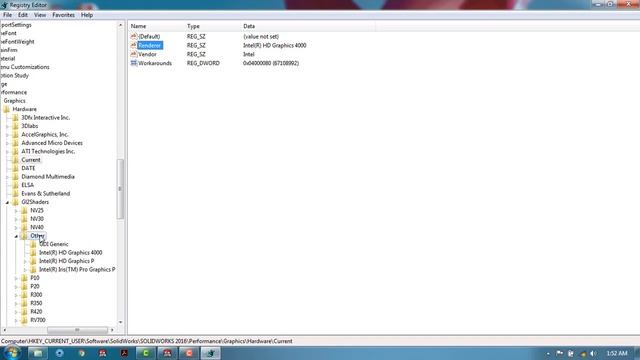Click the 1:52 AM taskbar clock
The image size is (640, 360).
[x=617, y=353]
